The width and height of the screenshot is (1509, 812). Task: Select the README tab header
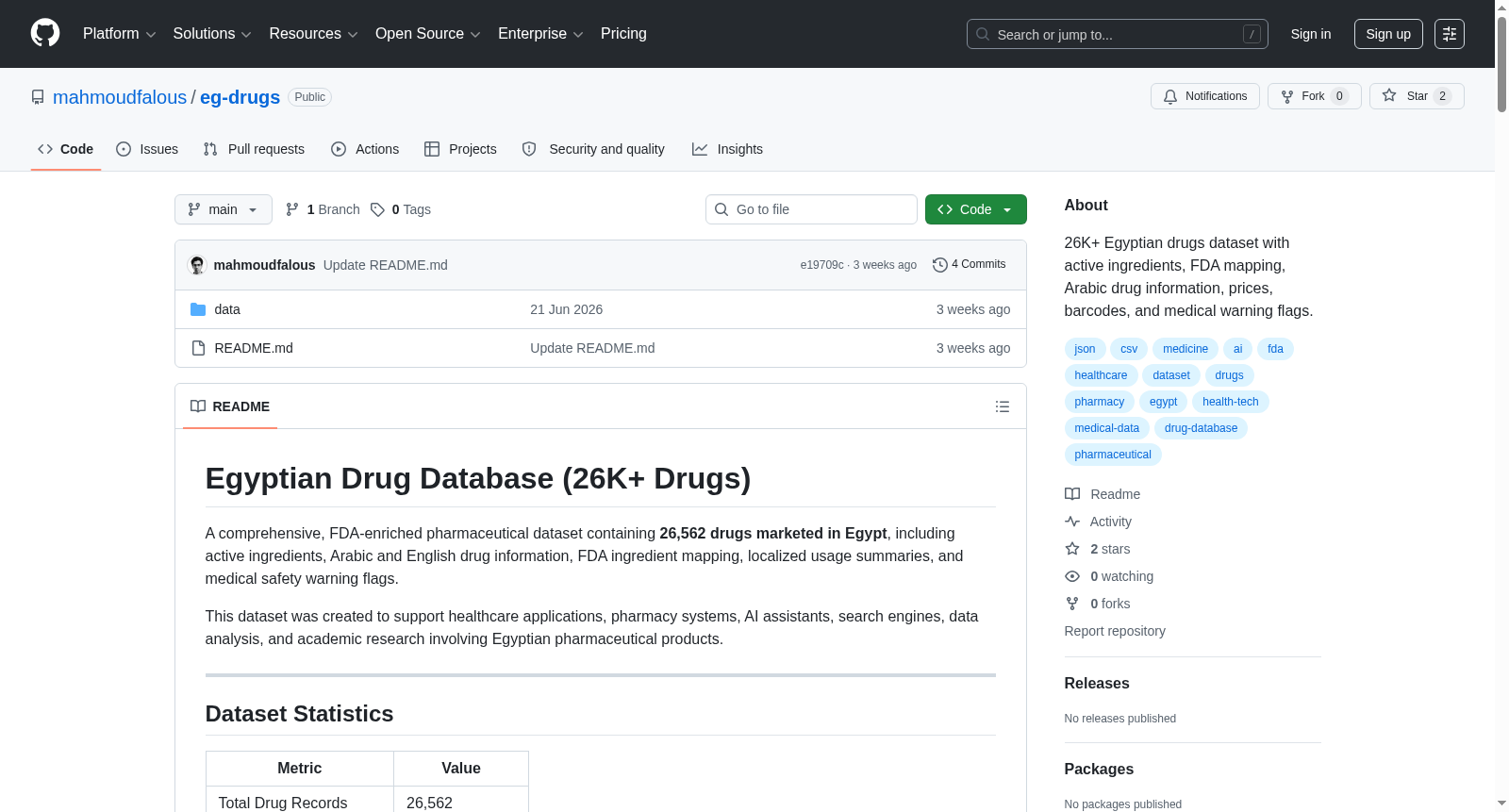pos(230,406)
